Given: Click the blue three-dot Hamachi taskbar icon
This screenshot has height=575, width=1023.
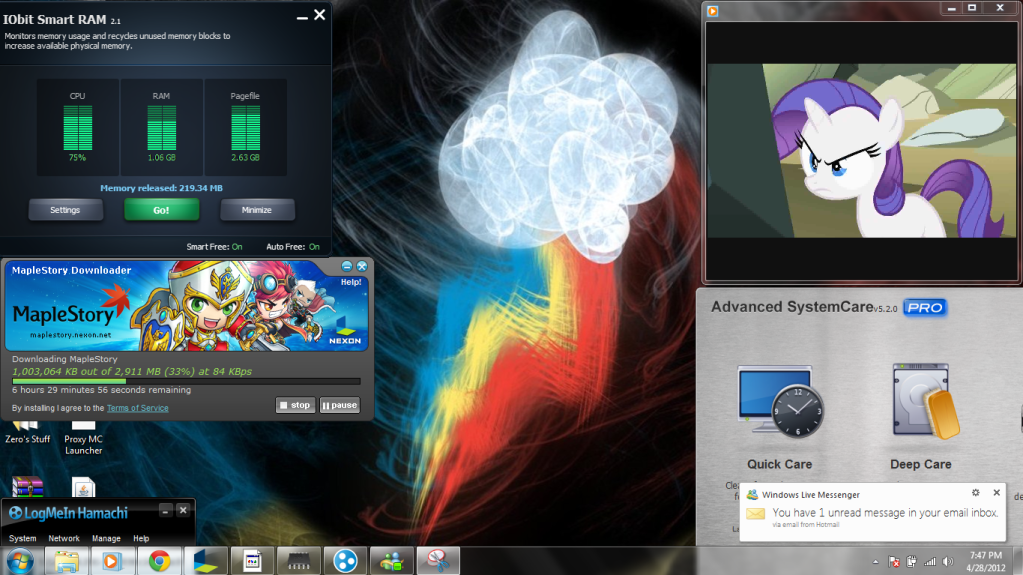Looking at the screenshot, I should [x=345, y=561].
